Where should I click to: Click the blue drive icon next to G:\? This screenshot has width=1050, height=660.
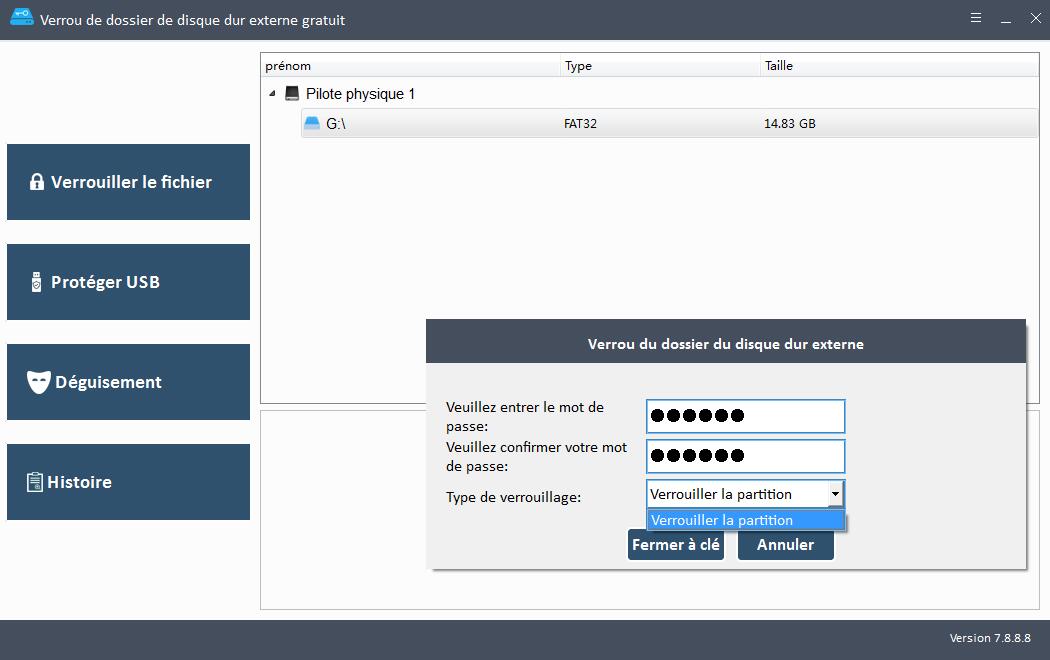click(x=312, y=123)
